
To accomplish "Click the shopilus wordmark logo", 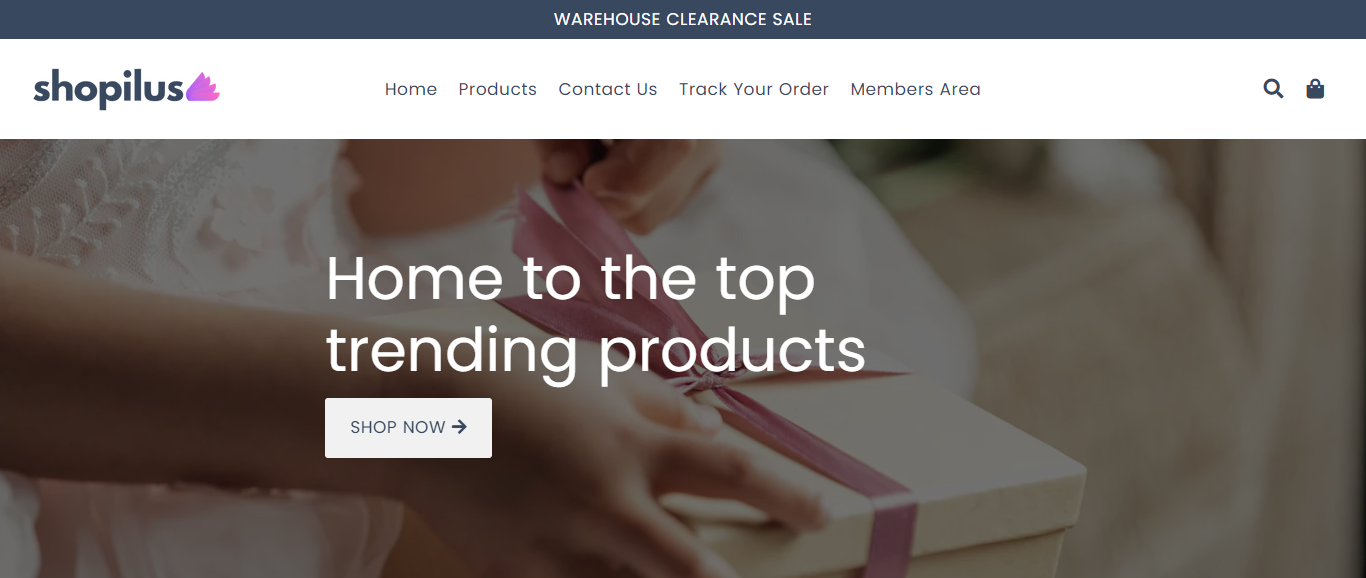I will coord(109,90).
